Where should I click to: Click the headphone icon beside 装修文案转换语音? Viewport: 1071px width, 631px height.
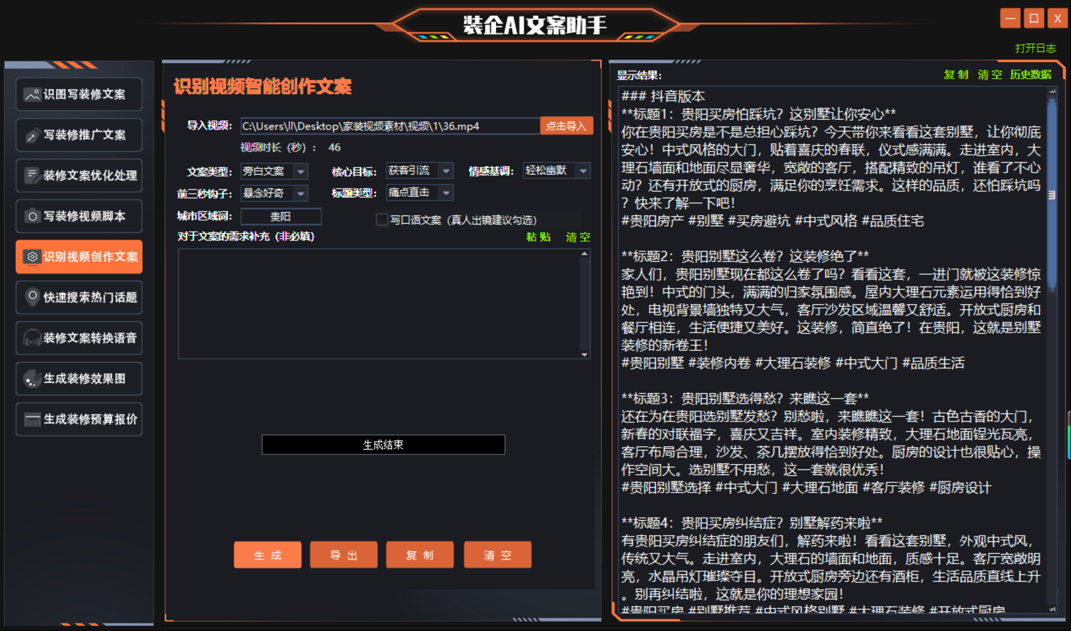click(x=31, y=338)
